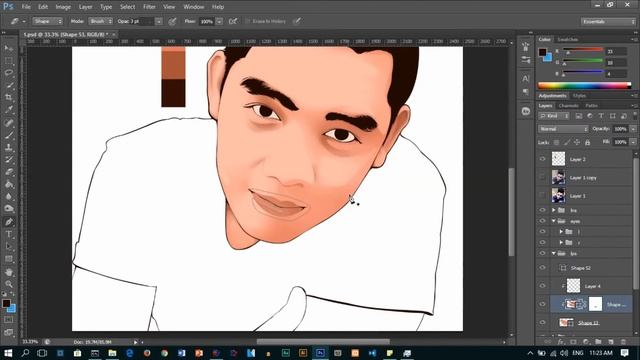This screenshot has width=640, height=360.
Task: Click Lock all padlock icon
Action: point(587,142)
